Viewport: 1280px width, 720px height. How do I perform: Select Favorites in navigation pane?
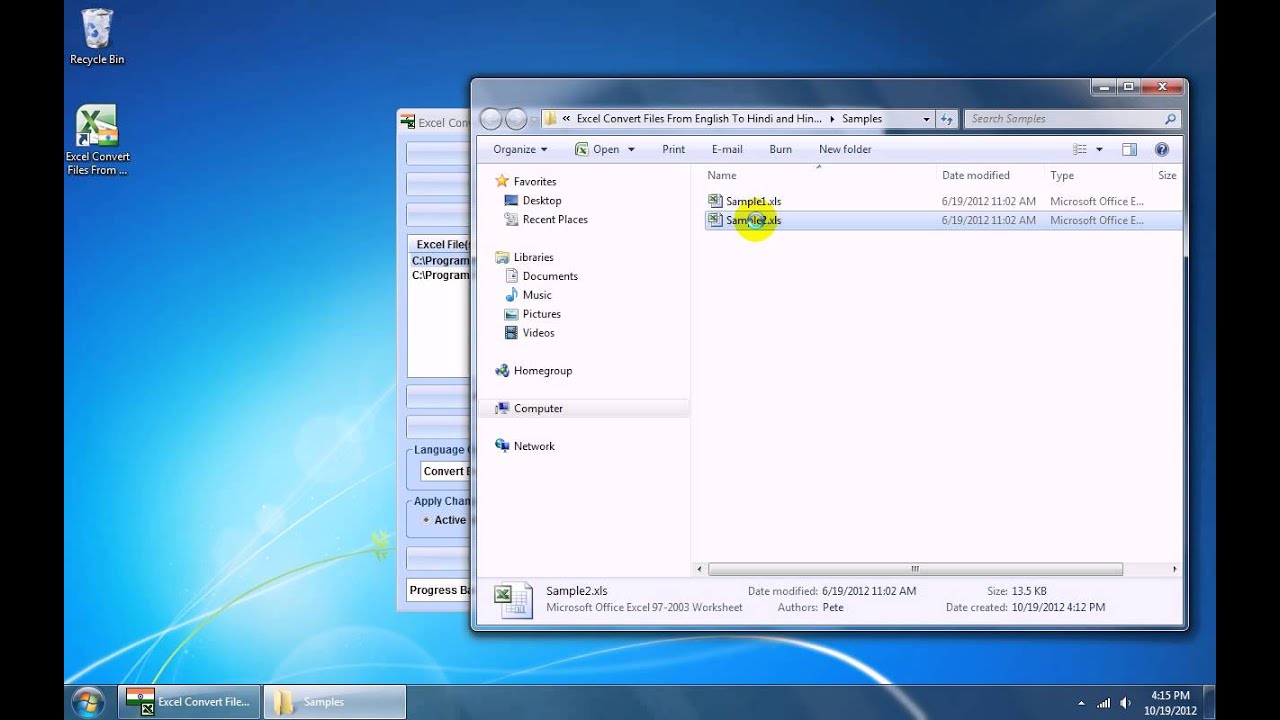(x=534, y=181)
